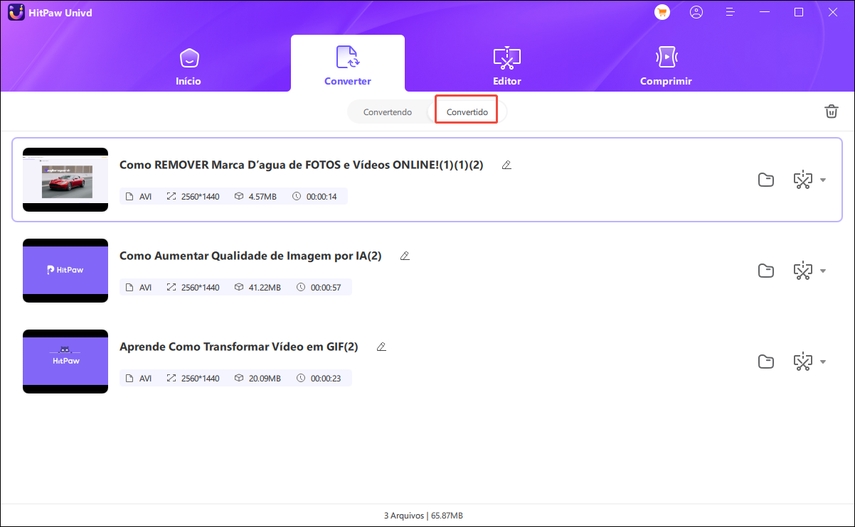The height and width of the screenshot is (527, 855).
Task: Show the Convertido list
Action: (467, 112)
